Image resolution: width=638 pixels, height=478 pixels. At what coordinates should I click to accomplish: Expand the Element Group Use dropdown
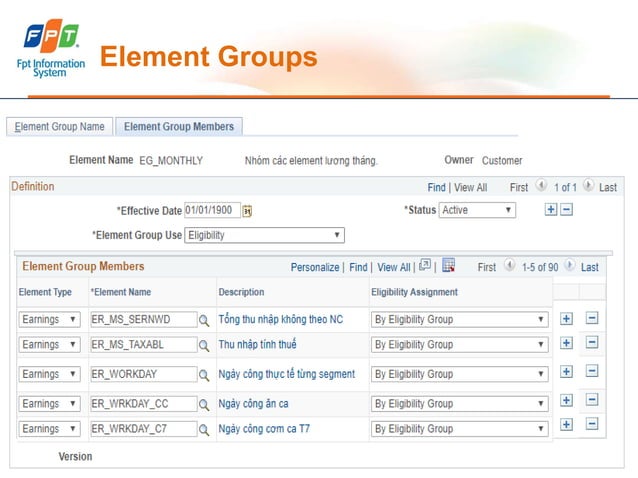coord(265,235)
